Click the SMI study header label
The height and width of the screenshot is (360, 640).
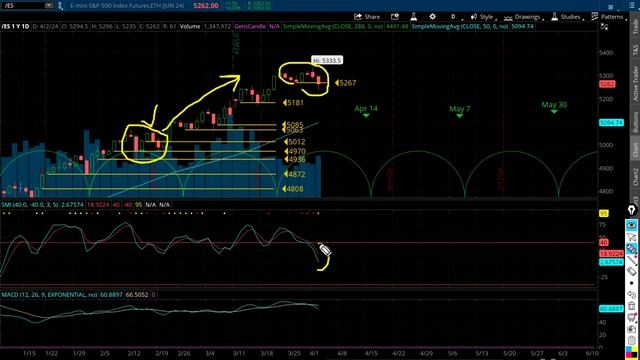[x=30, y=204]
